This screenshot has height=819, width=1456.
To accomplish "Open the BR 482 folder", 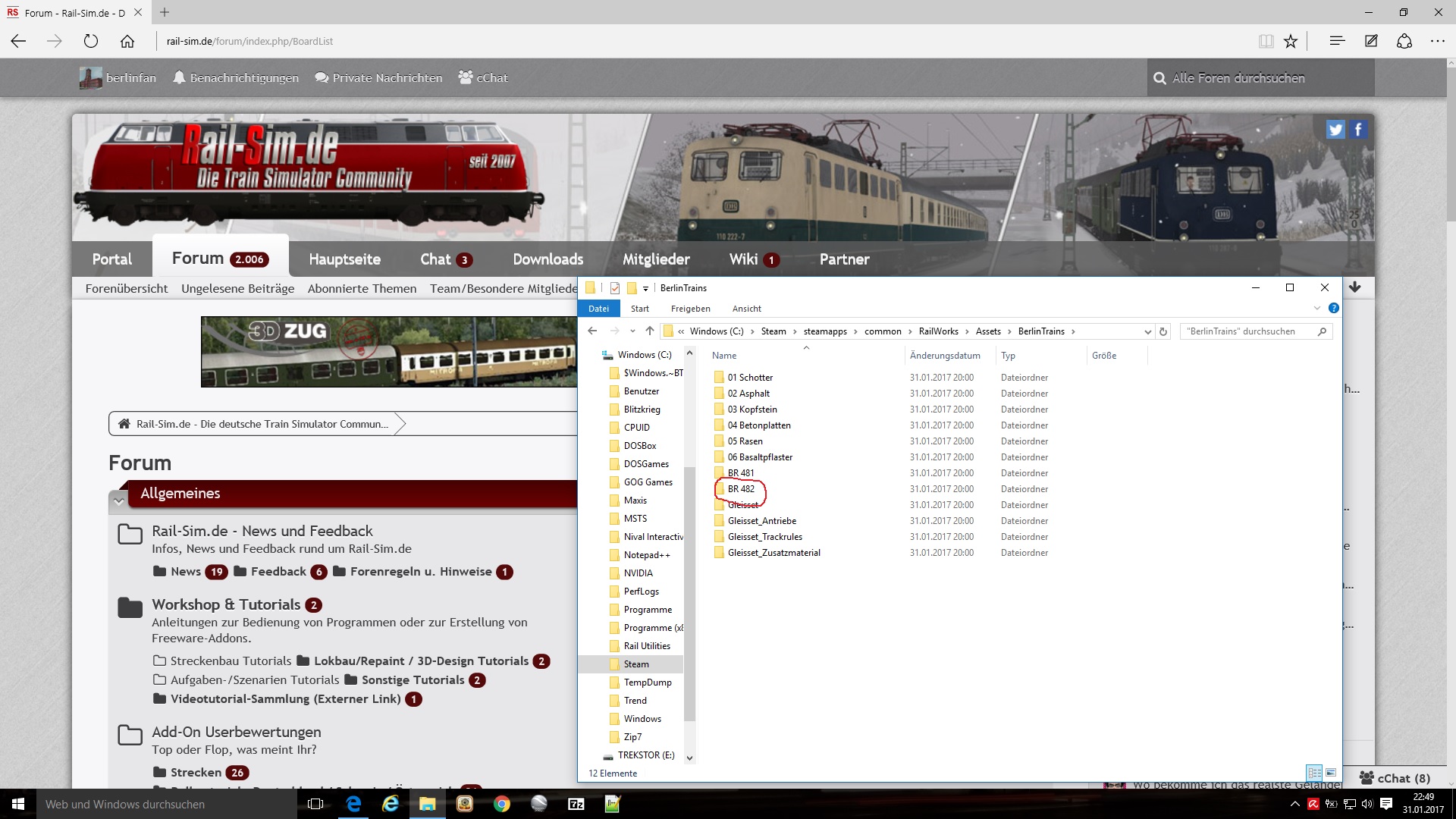I will click(741, 489).
